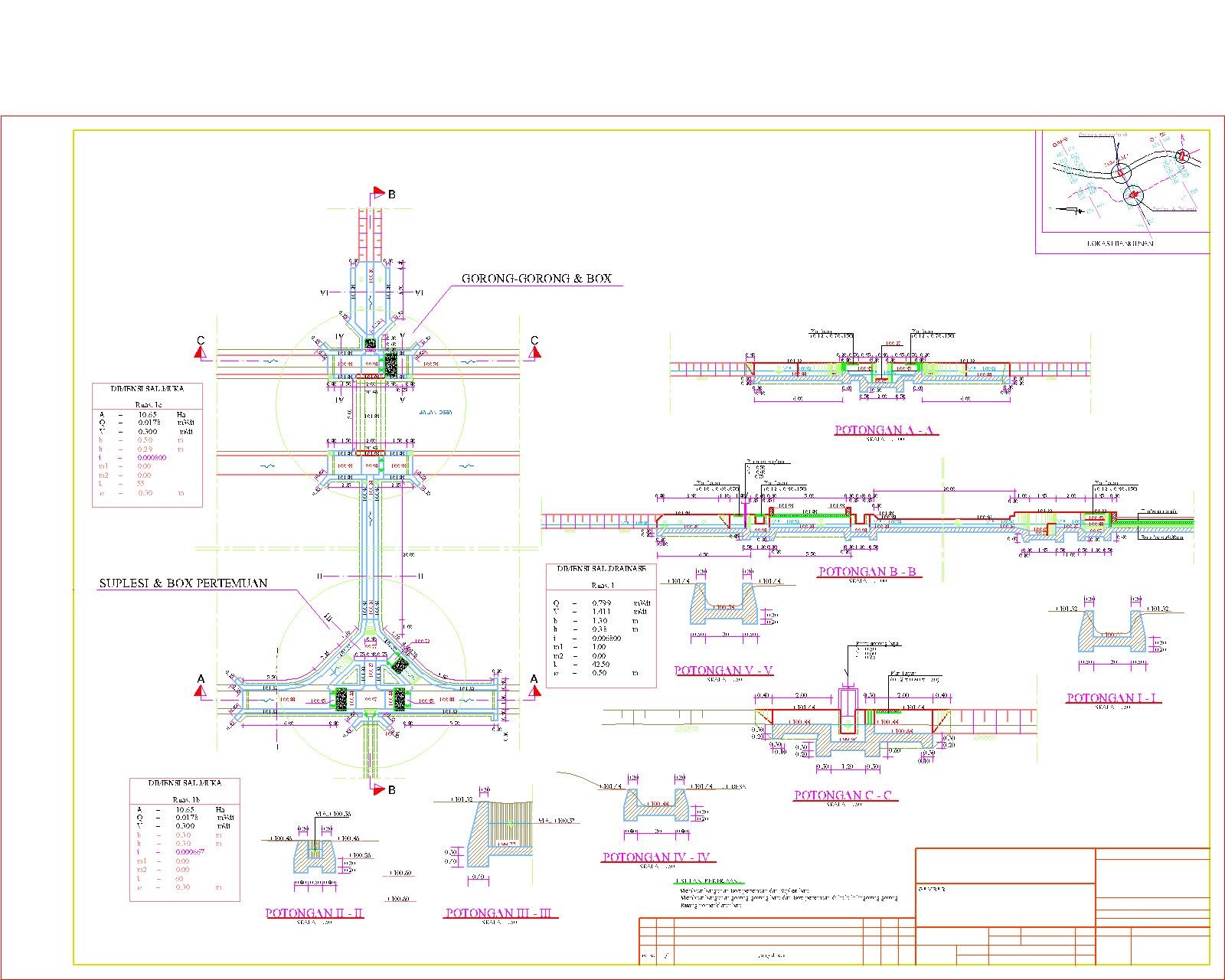Select the circled detail bubble in location map

[x=1121, y=173]
